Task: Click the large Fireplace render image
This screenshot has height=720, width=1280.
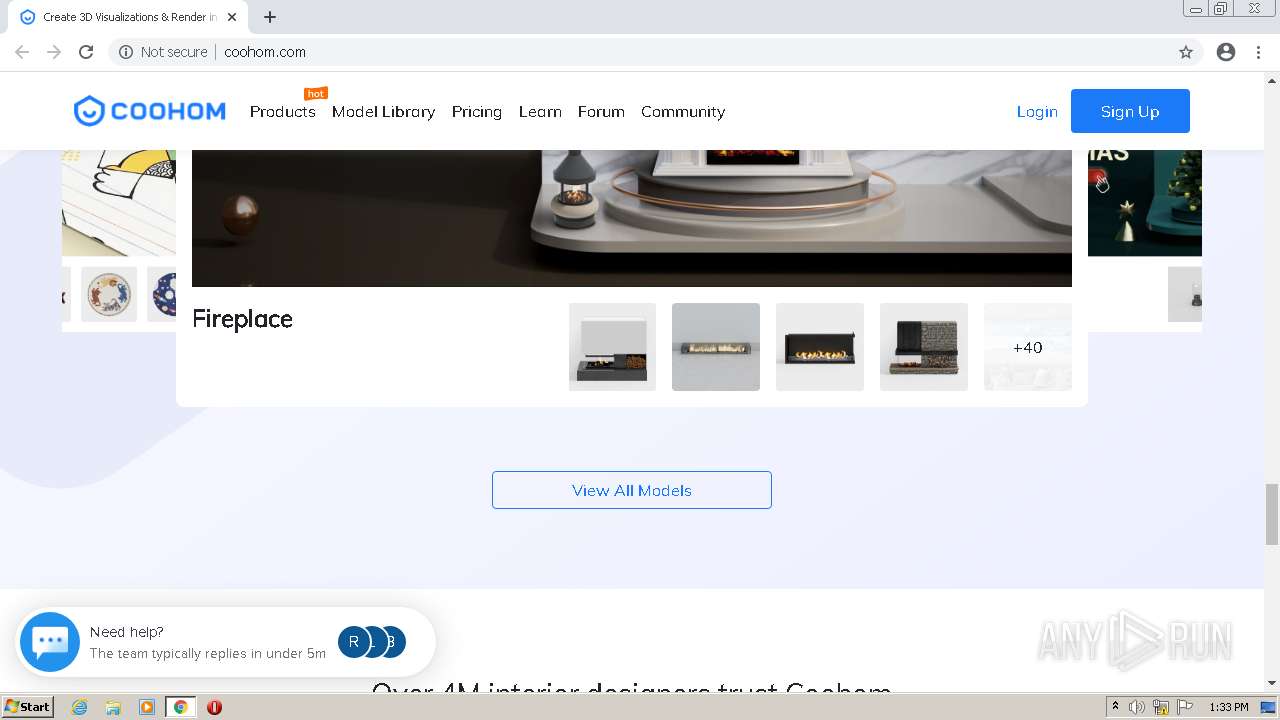Action: pyautogui.click(x=632, y=218)
